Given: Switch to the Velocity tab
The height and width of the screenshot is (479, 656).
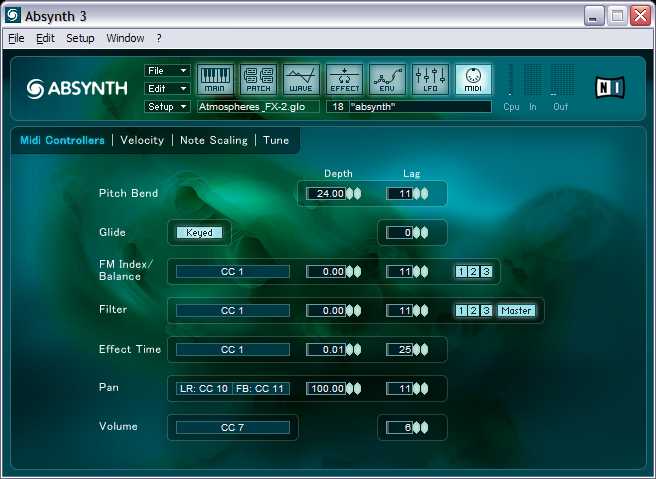Looking at the screenshot, I should pyautogui.click(x=142, y=140).
